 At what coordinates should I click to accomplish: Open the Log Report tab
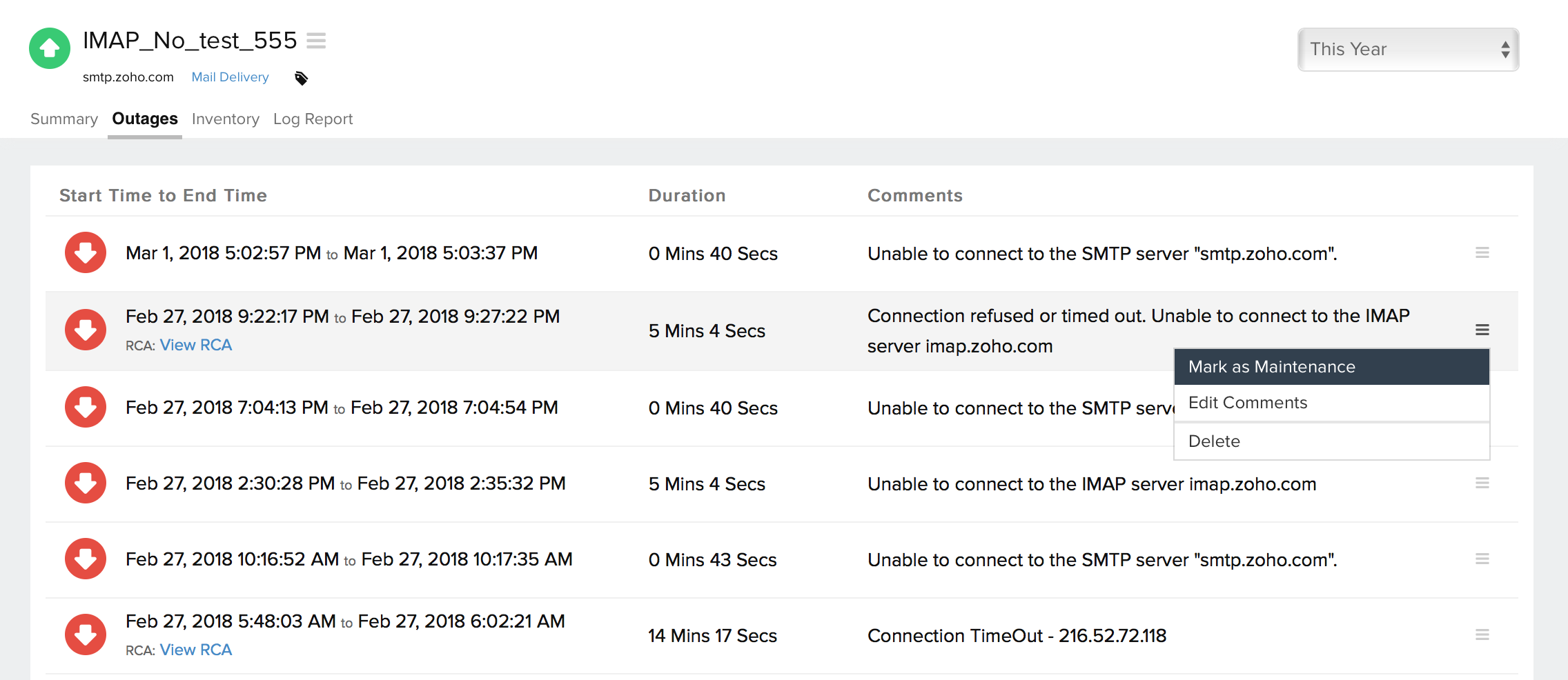[x=313, y=119]
